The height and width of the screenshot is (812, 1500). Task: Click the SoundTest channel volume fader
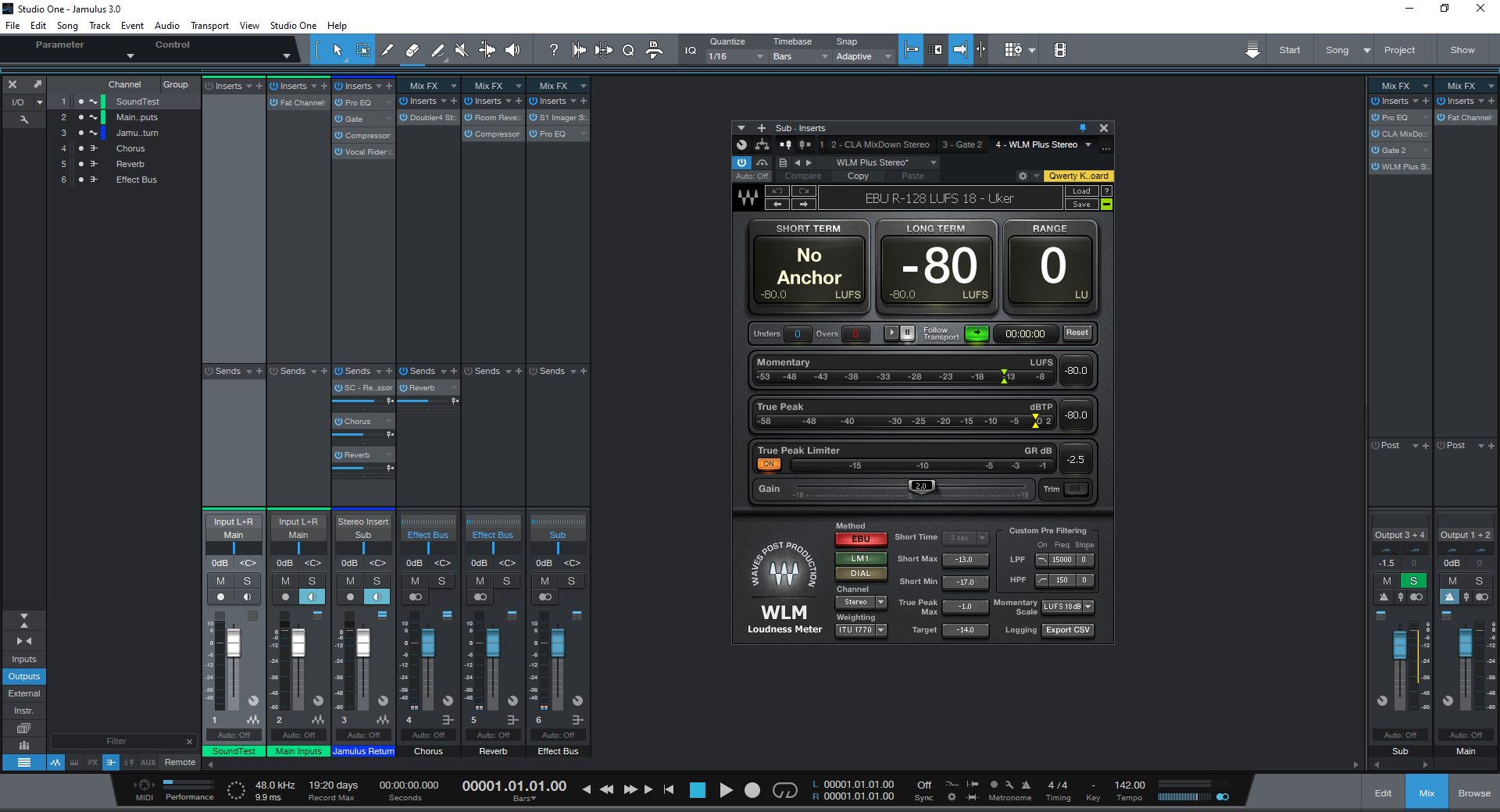234,643
